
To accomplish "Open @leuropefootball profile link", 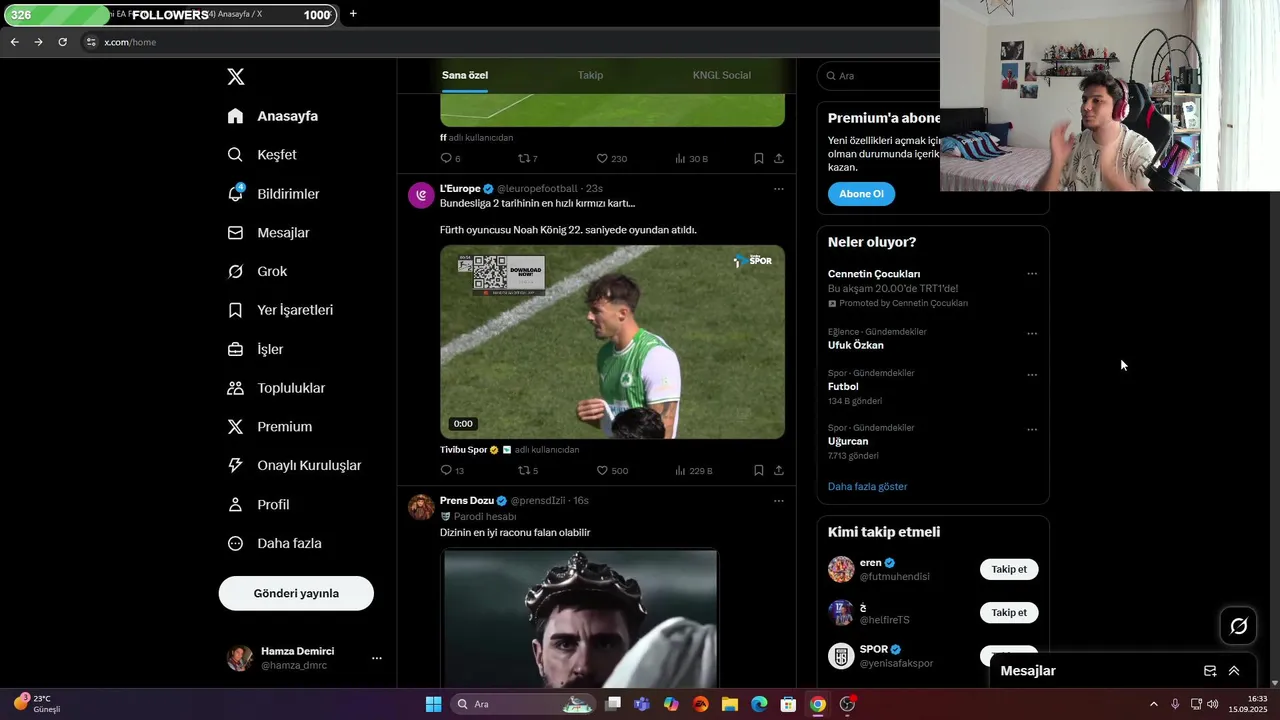I will point(538,189).
